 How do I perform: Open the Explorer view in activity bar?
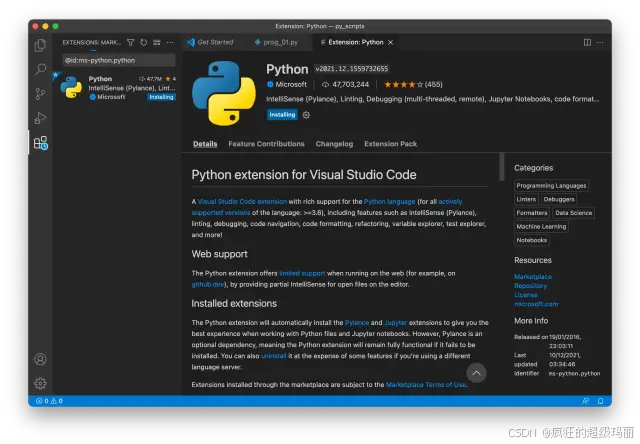(40, 45)
